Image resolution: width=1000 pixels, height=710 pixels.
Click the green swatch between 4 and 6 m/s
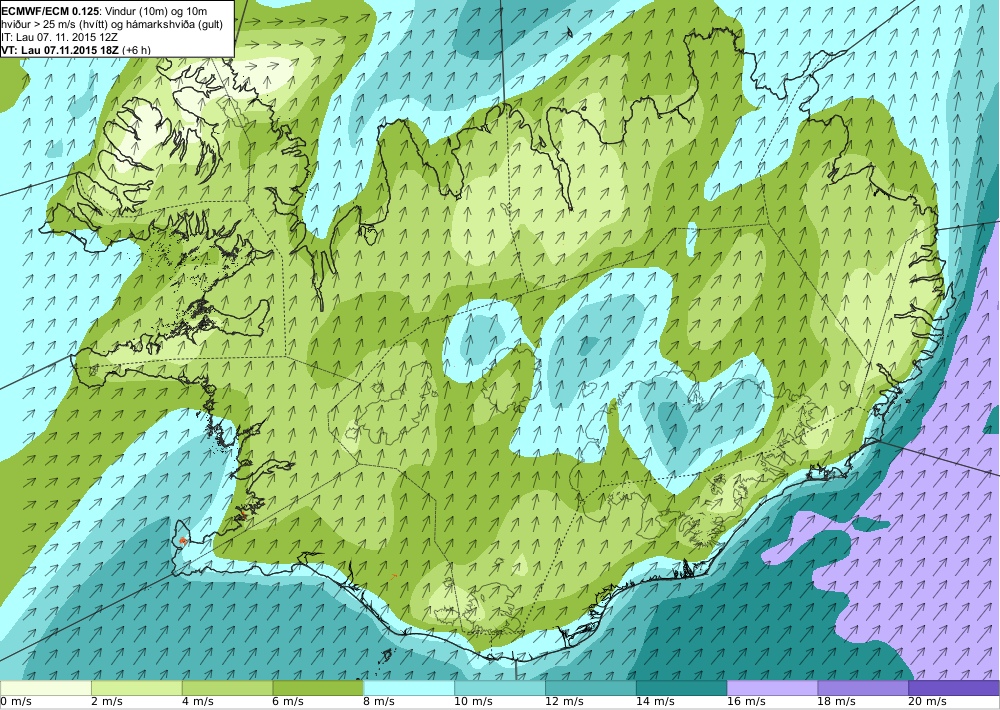(x=227, y=688)
